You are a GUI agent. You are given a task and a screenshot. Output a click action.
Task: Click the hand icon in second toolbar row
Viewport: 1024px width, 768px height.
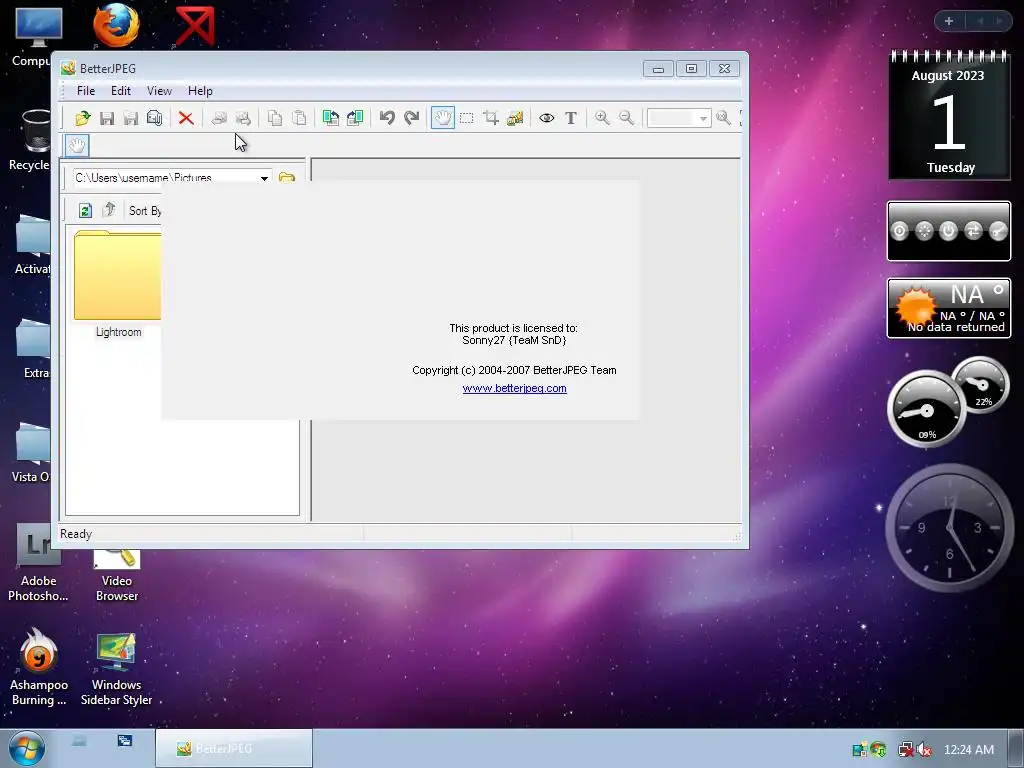[x=77, y=145]
